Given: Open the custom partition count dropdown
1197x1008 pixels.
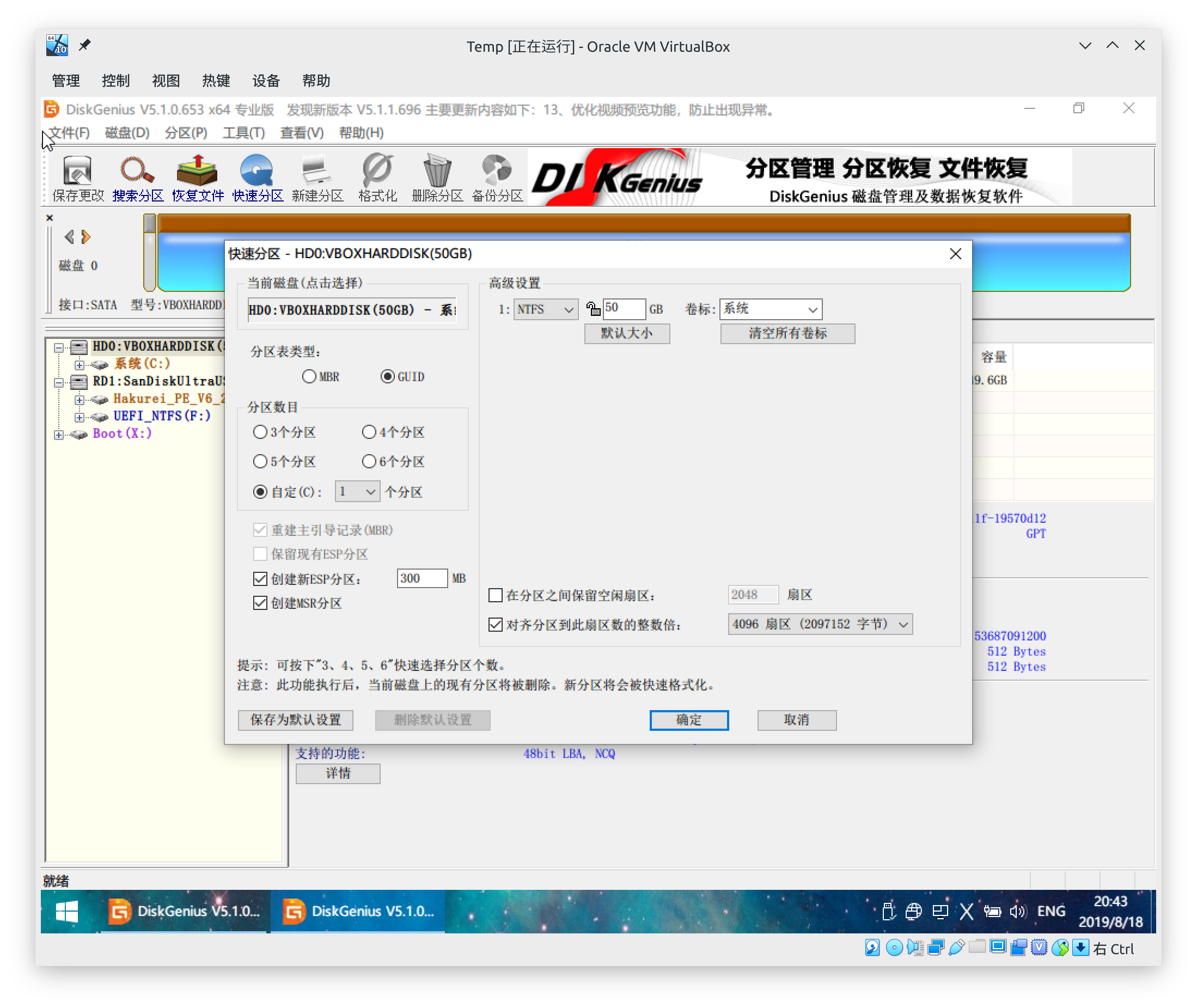Looking at the screenshot, I should click(357, 491).
